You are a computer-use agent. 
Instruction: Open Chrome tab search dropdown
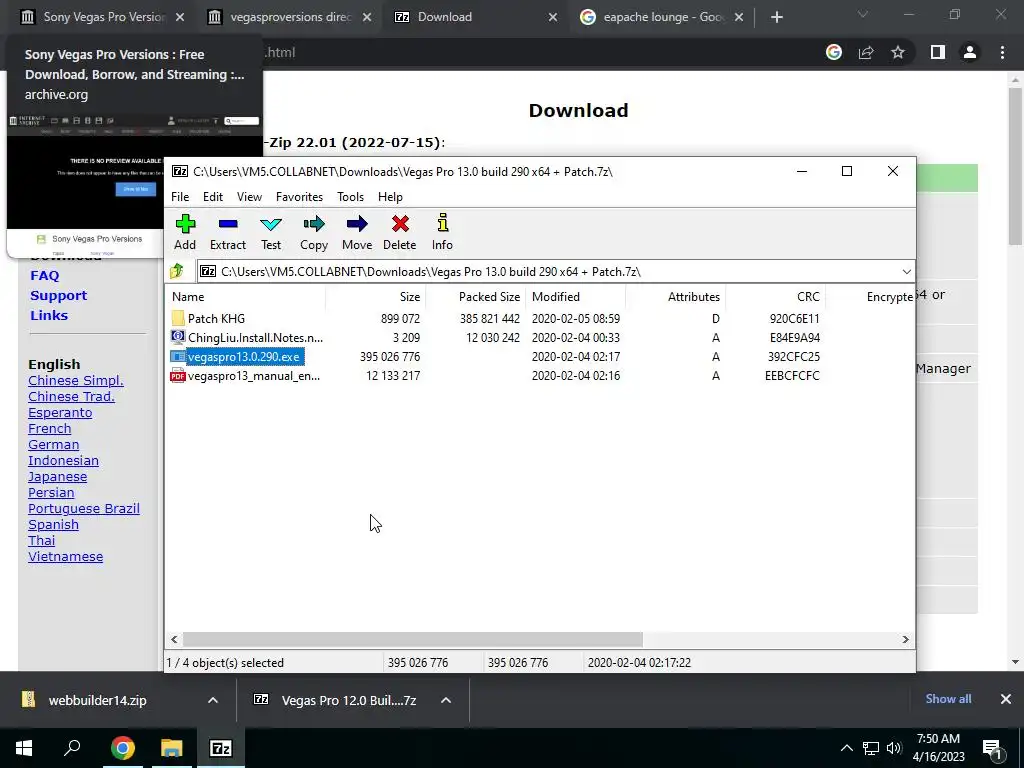click(x=863, y=14)
